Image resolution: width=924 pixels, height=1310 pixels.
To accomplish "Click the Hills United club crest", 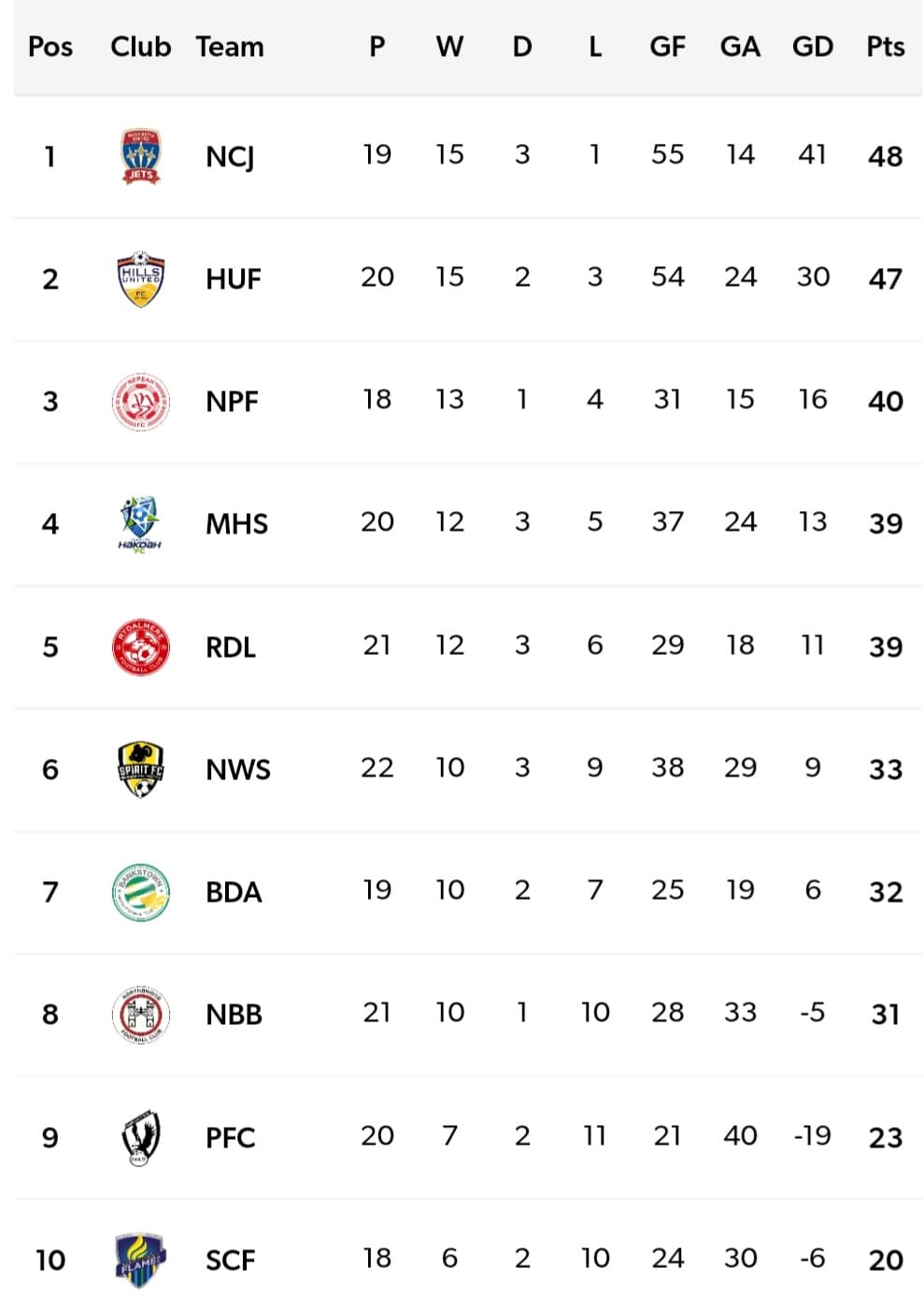I will click(140, 278).
